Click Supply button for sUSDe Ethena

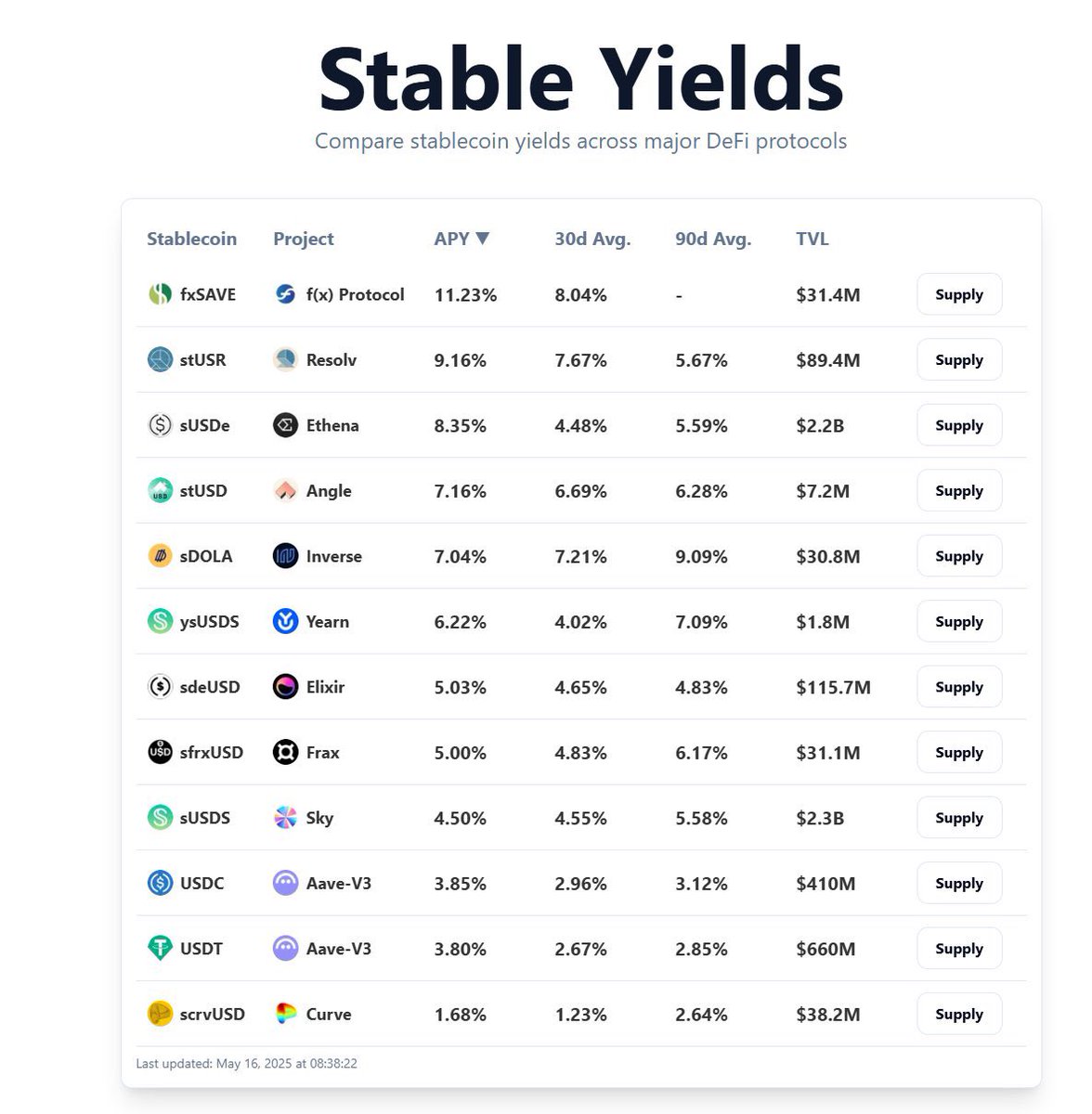[x=959, y=425]
